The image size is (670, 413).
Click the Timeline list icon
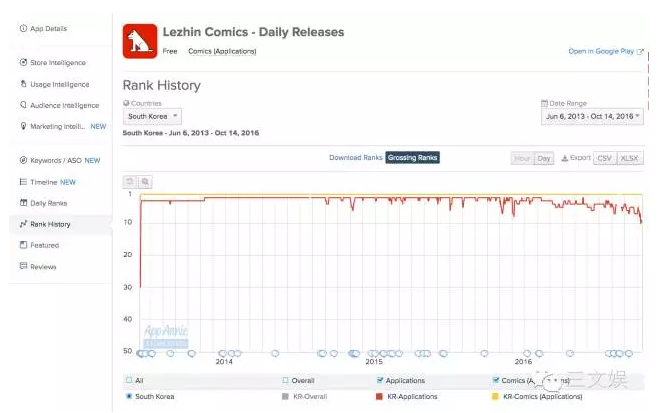pos(24,182)
